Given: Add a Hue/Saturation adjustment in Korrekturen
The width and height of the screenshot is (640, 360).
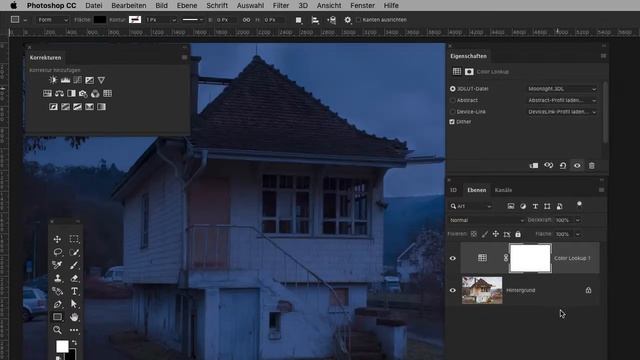Looking at the screenshot, I should [47, 93].
